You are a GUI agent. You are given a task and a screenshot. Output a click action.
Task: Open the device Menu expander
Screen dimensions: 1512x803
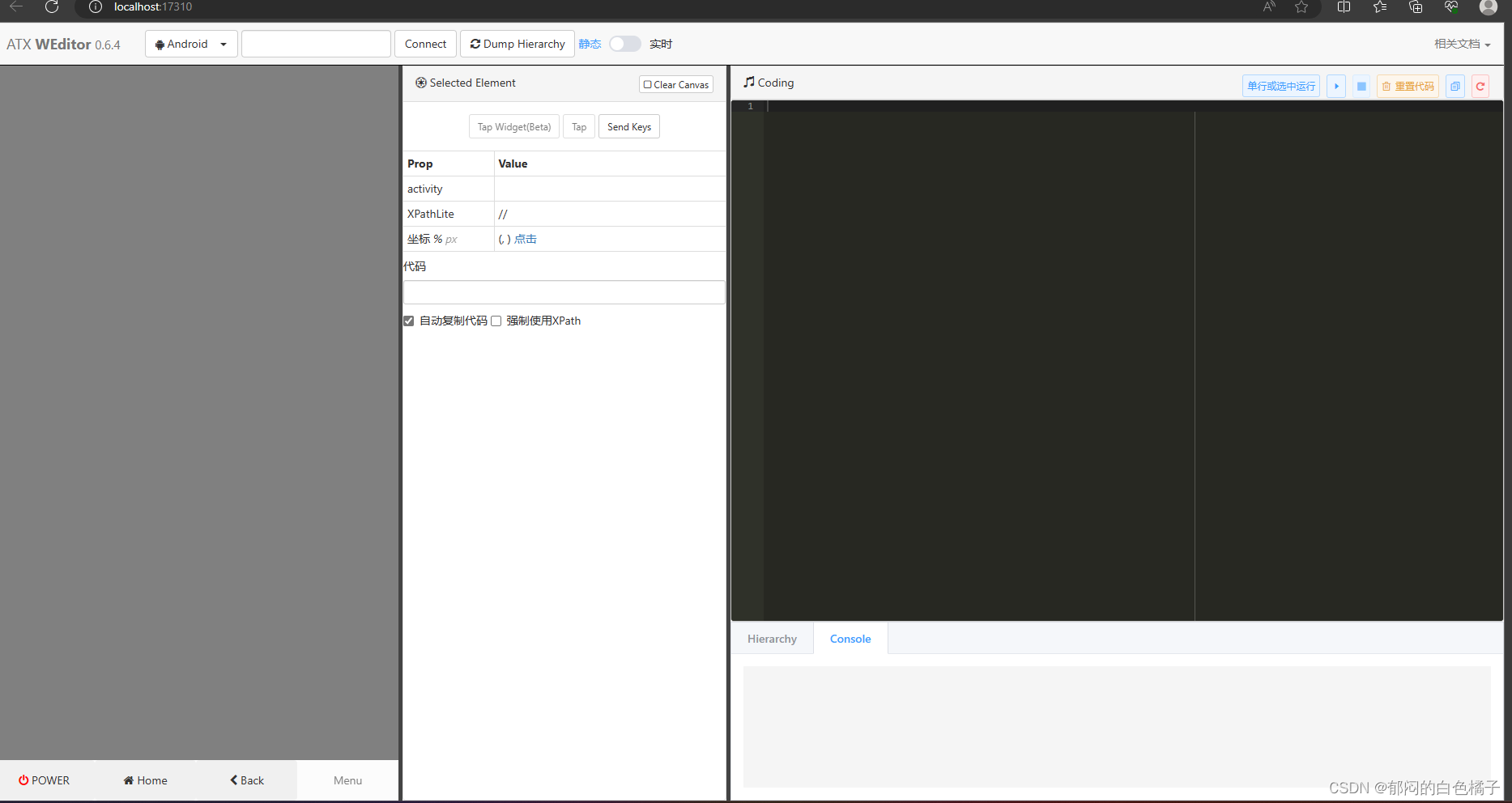(347, 780)
